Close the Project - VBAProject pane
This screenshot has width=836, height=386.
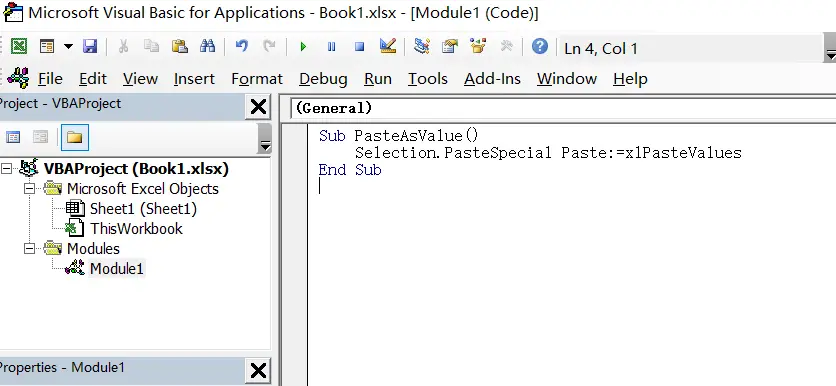pyautogui.click(x=259, y=107)
